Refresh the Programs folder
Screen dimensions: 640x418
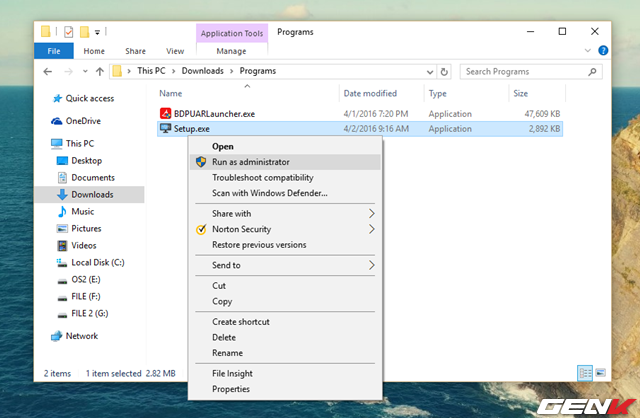click(x=444, y=72)
